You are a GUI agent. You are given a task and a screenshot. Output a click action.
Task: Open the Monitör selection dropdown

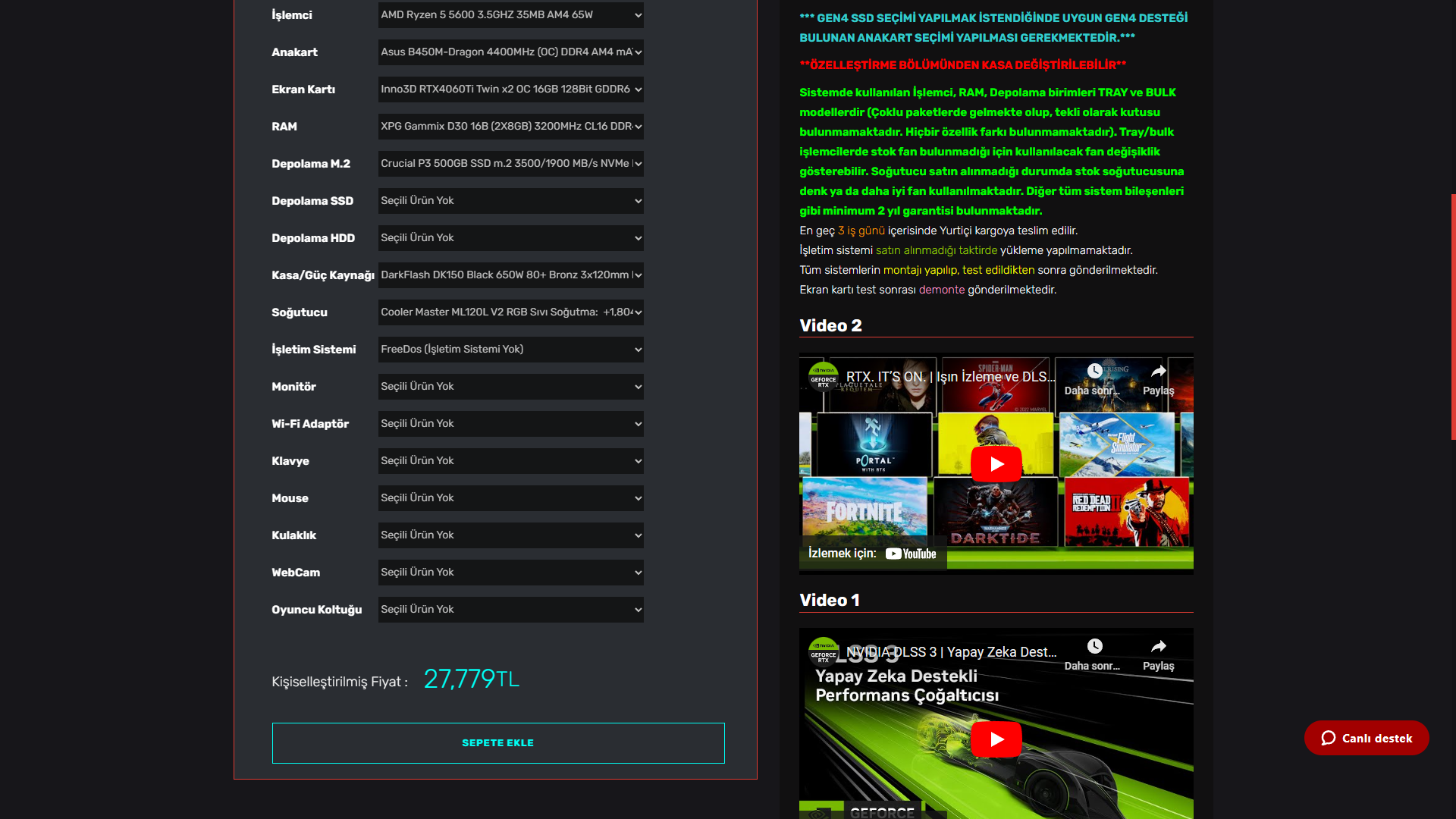coord(510,386)
